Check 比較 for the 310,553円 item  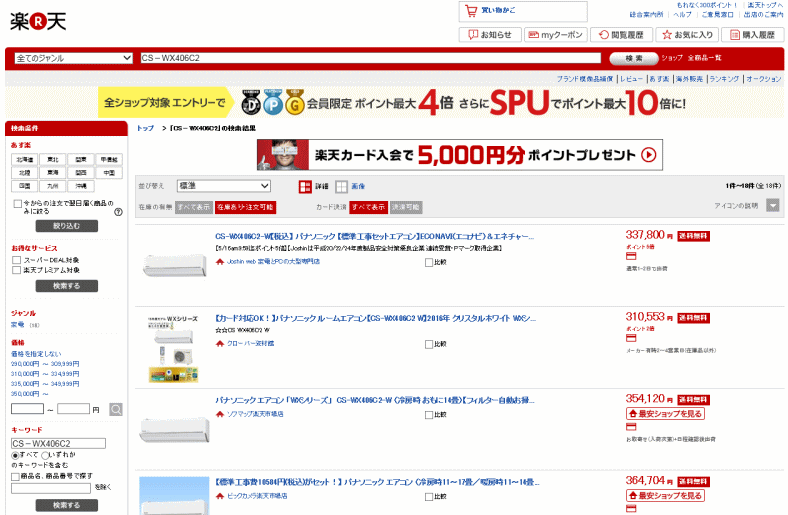click(429, 344)
